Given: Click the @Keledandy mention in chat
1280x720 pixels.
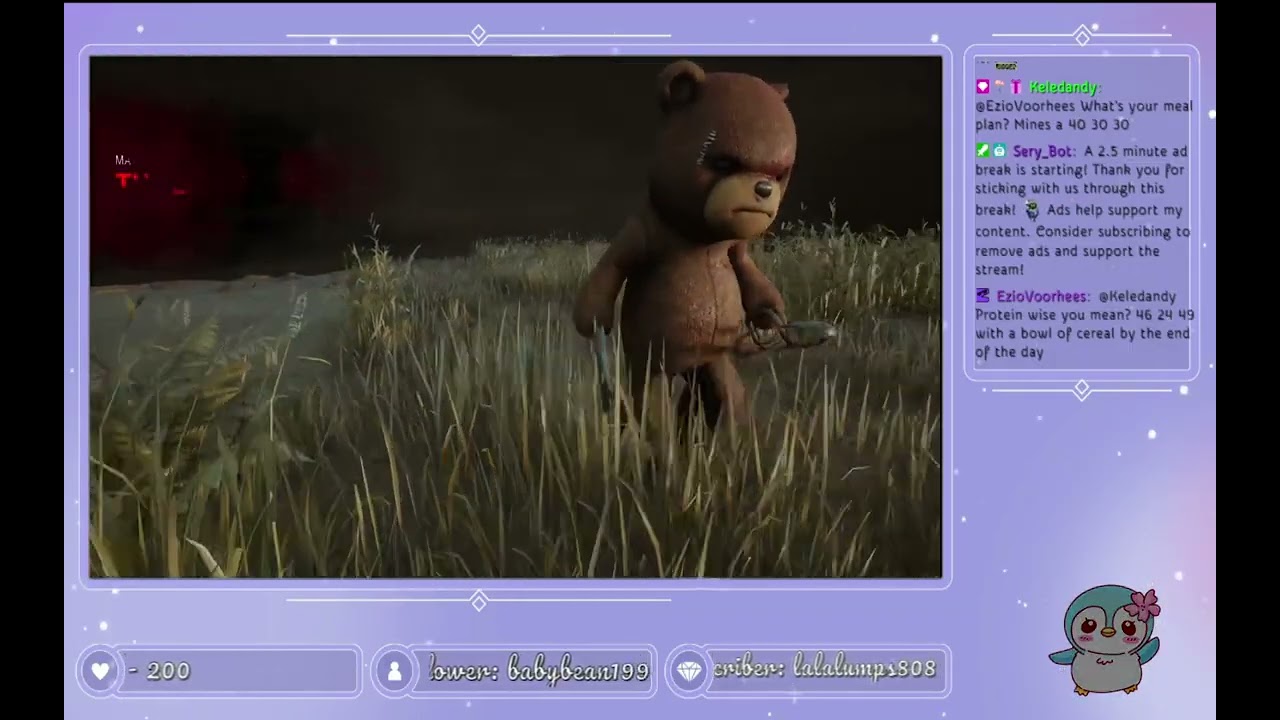Looking at the screenshot, I should (1137, 296).
